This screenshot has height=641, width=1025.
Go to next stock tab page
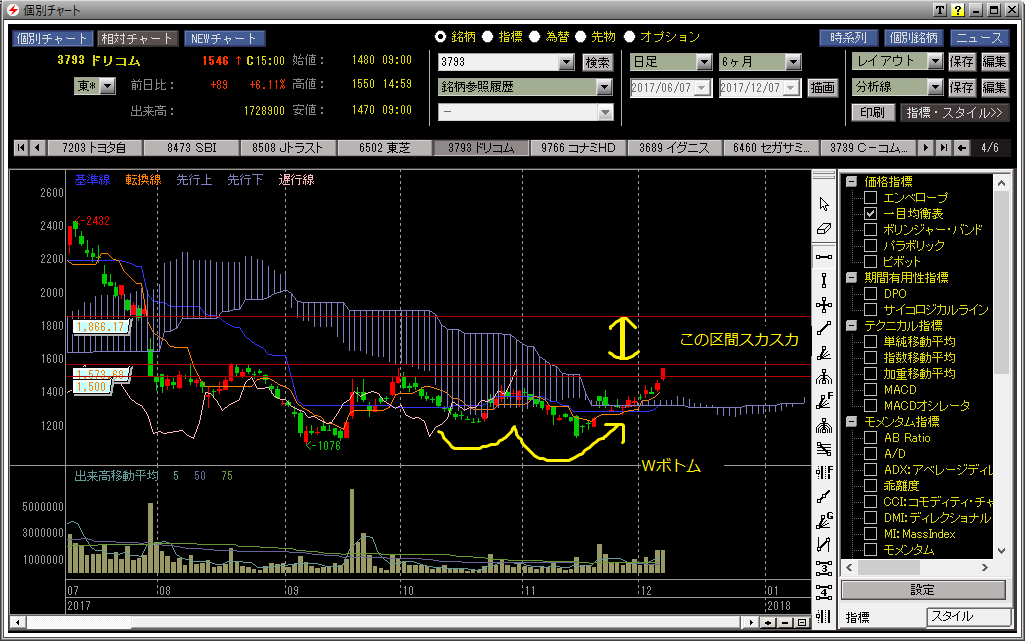(x=926, y=148)
